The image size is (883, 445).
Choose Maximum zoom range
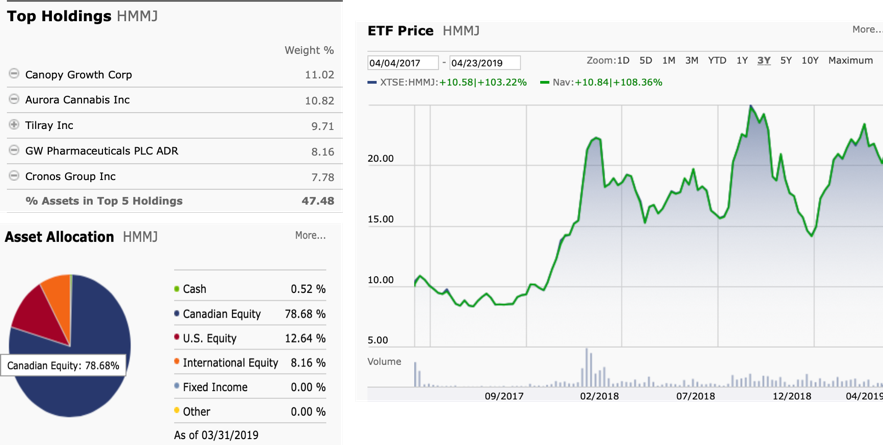pyautogui.click(x=850, y=60)
